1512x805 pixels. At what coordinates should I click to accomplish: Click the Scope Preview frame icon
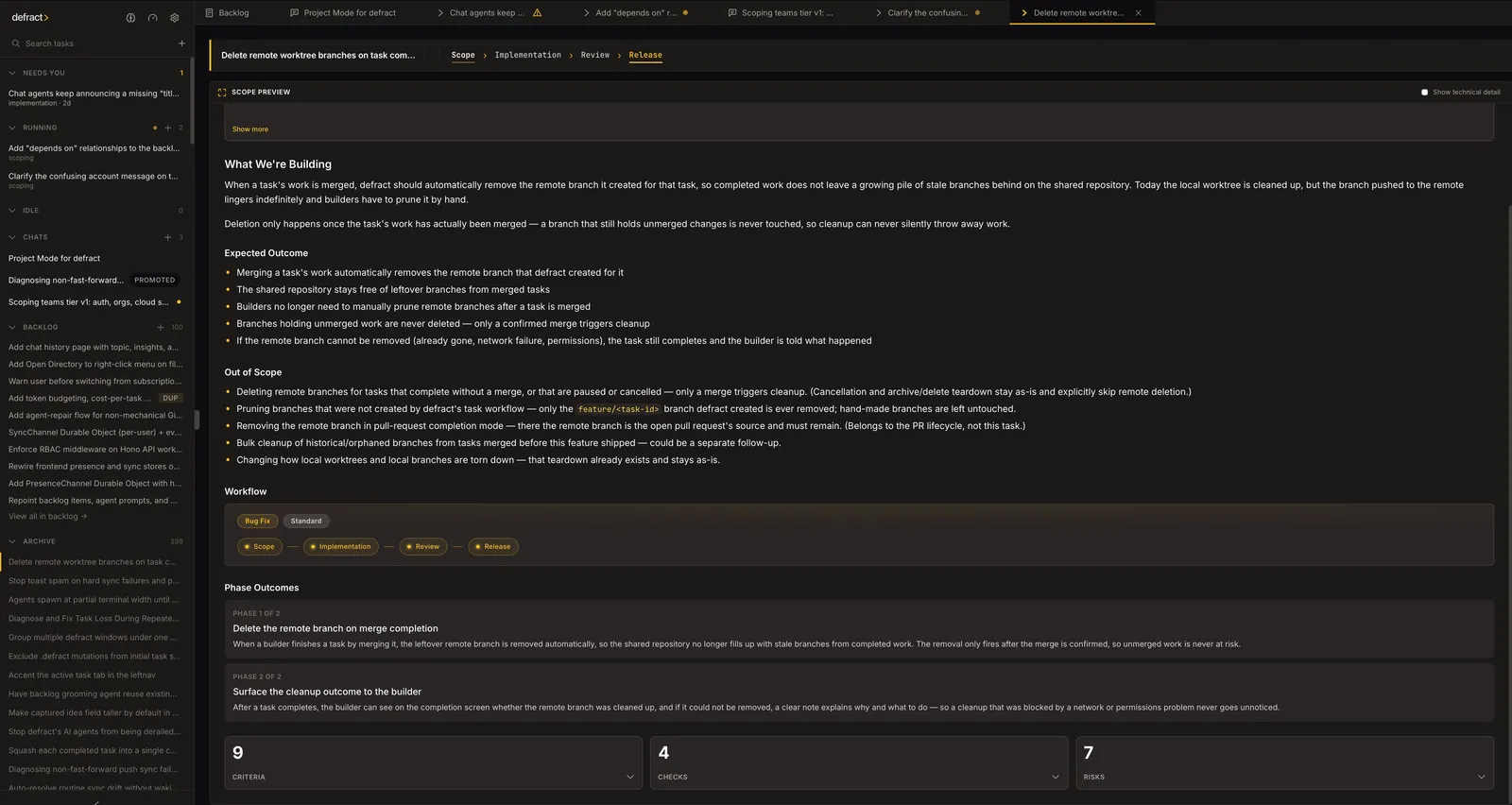[x=222, y=92]
